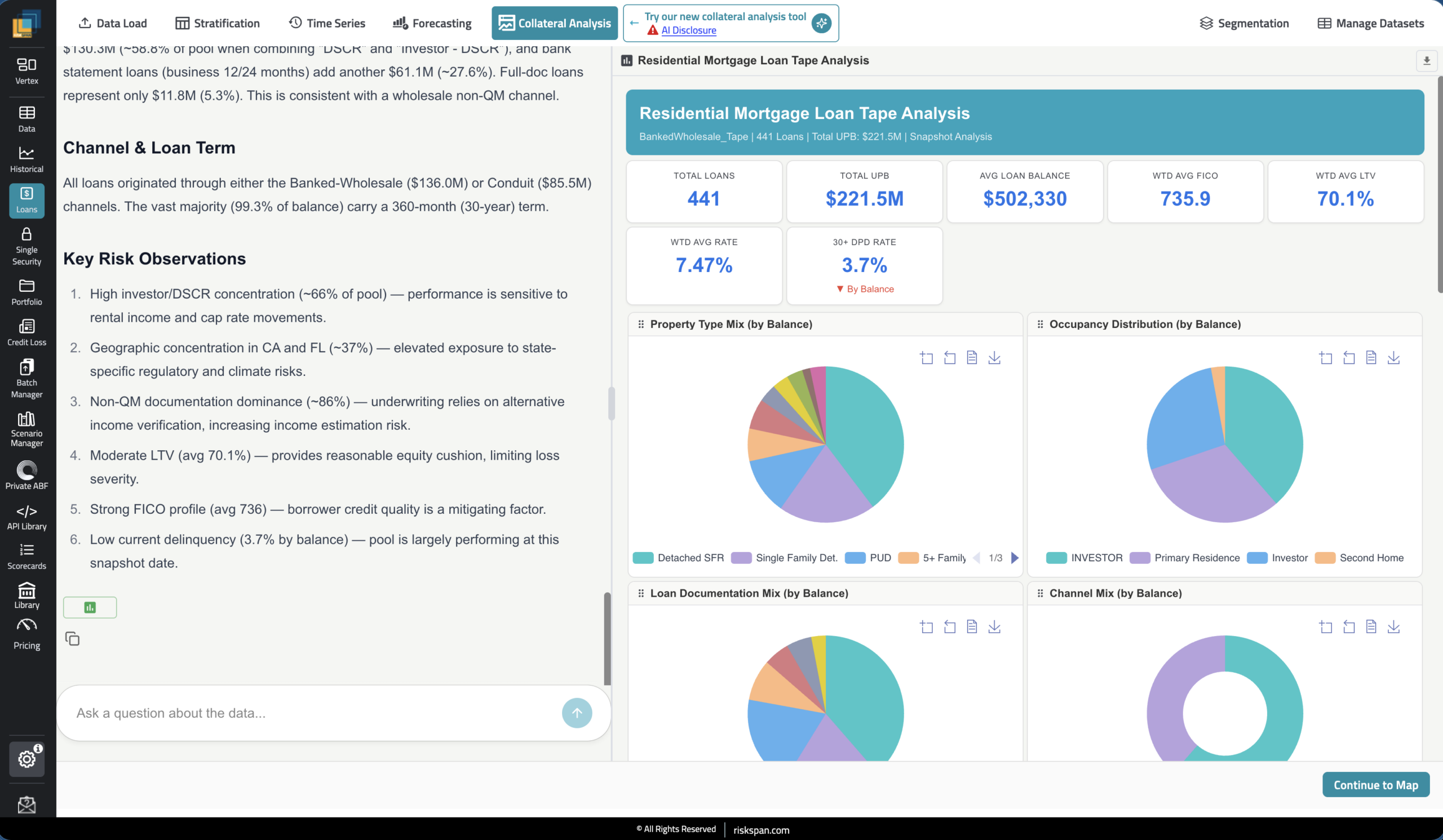Open the Portfolio sidebar icon
Viewport: 1443px width, 840px height.
pos(26,292)
